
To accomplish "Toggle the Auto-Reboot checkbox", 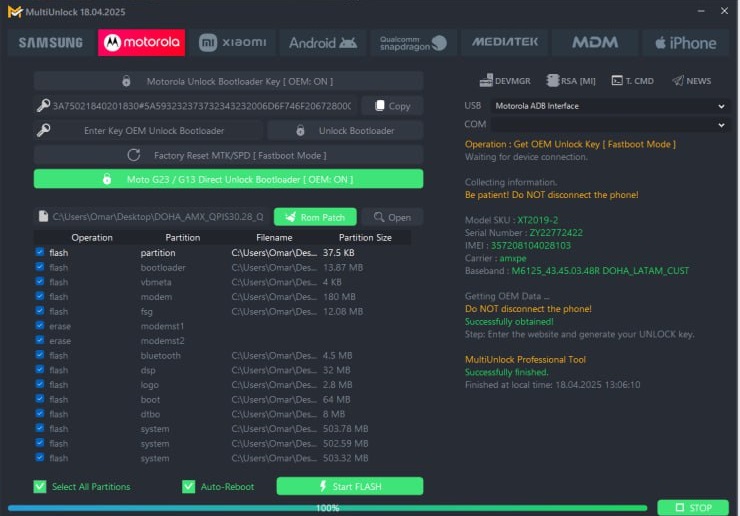I will coord(189,487).
